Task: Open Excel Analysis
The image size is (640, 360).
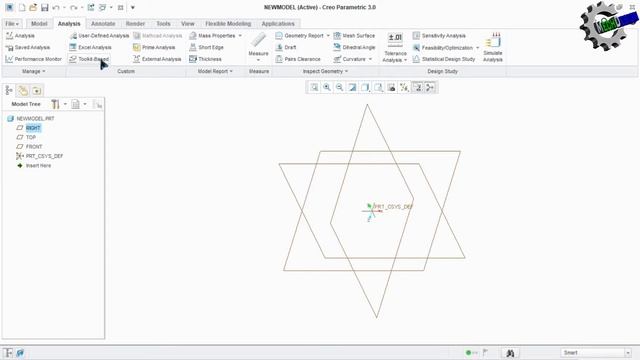Action: click(90, 47)
